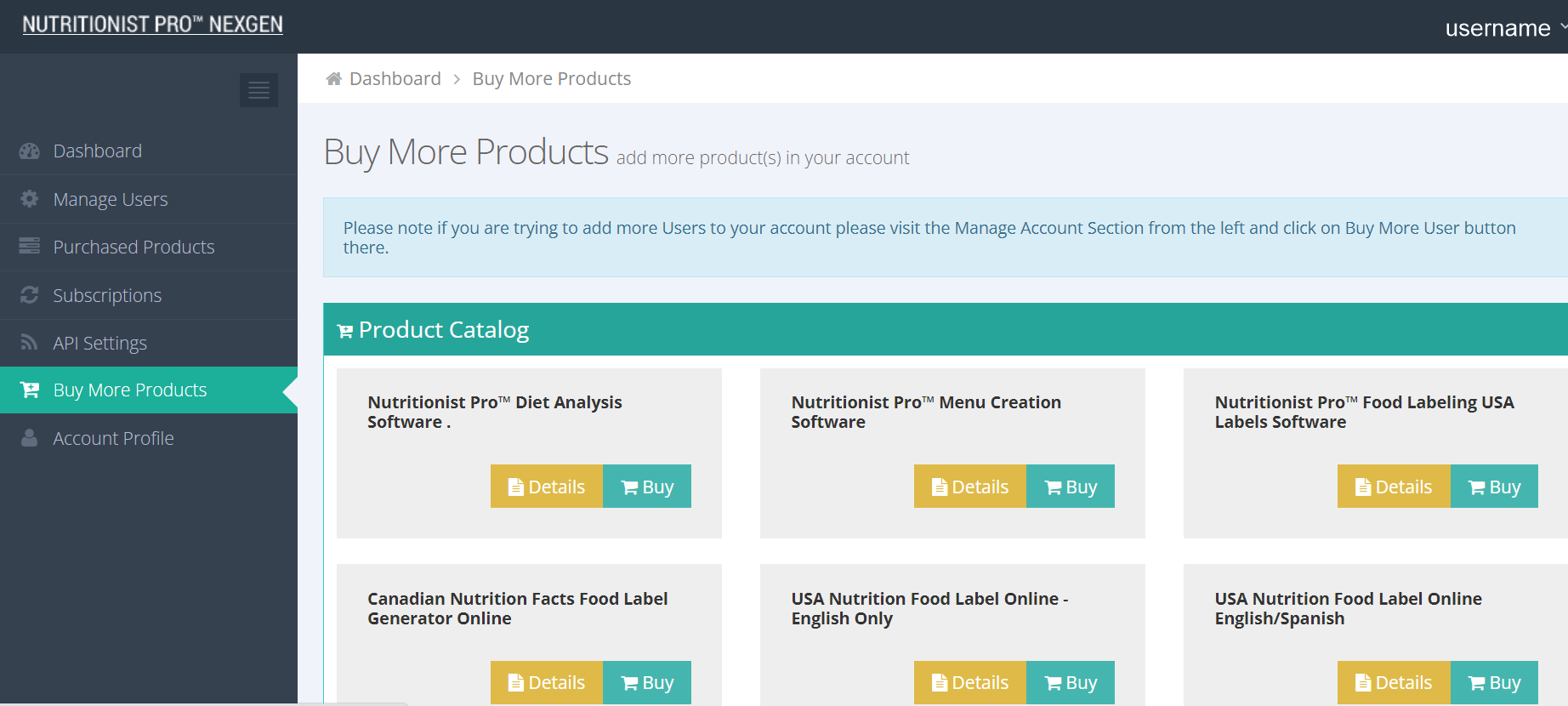This screenshot has width=1568, height=706.
Task: Click the home icon in breadcrumb
Action: tap(334, 78)
